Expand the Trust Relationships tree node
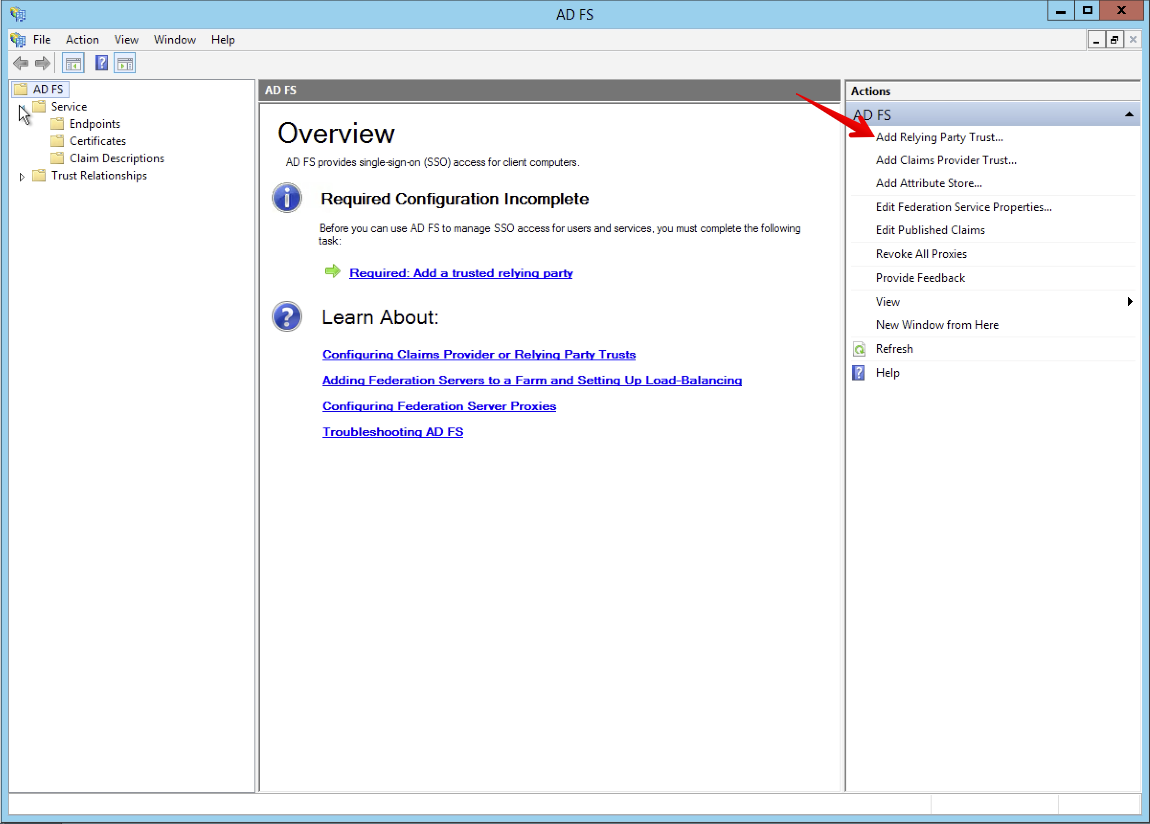The height and width of the screenshot is (824, 1150). (22, 177)
